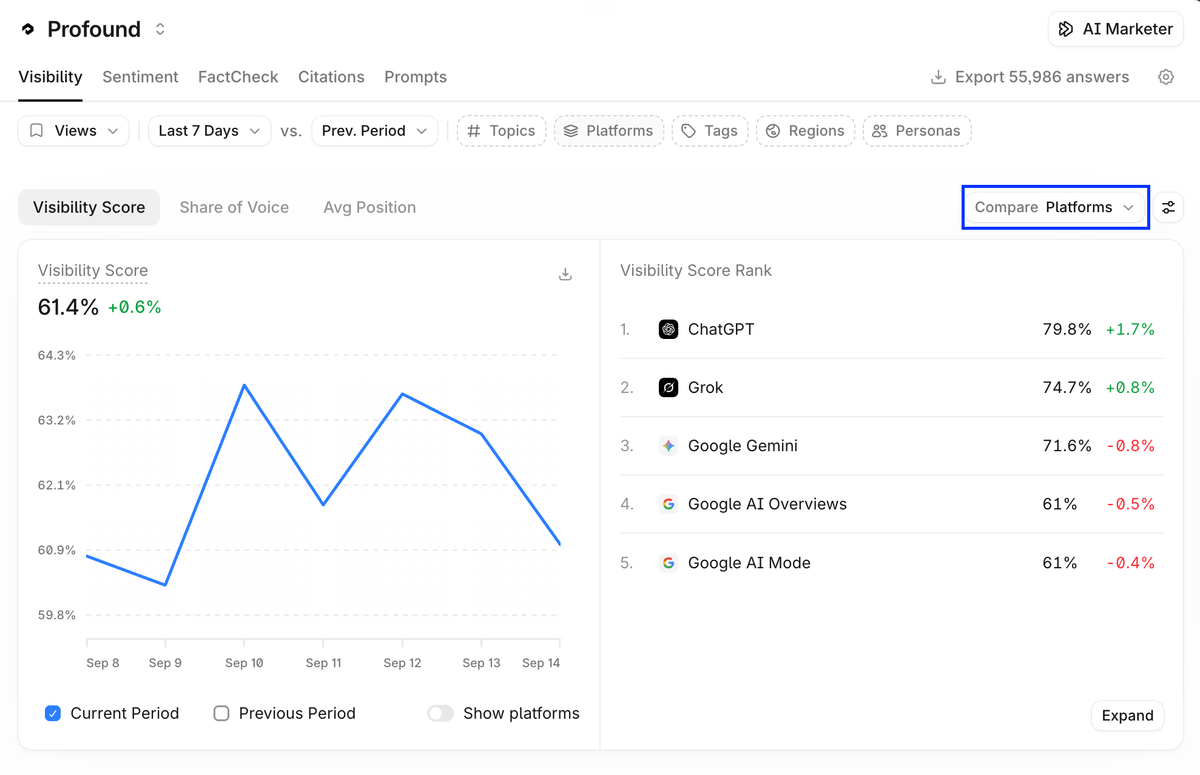This screenshot has height=775, width=1200.
Task: Enable the Show platforms toggle
Action: tap(440, 713)
